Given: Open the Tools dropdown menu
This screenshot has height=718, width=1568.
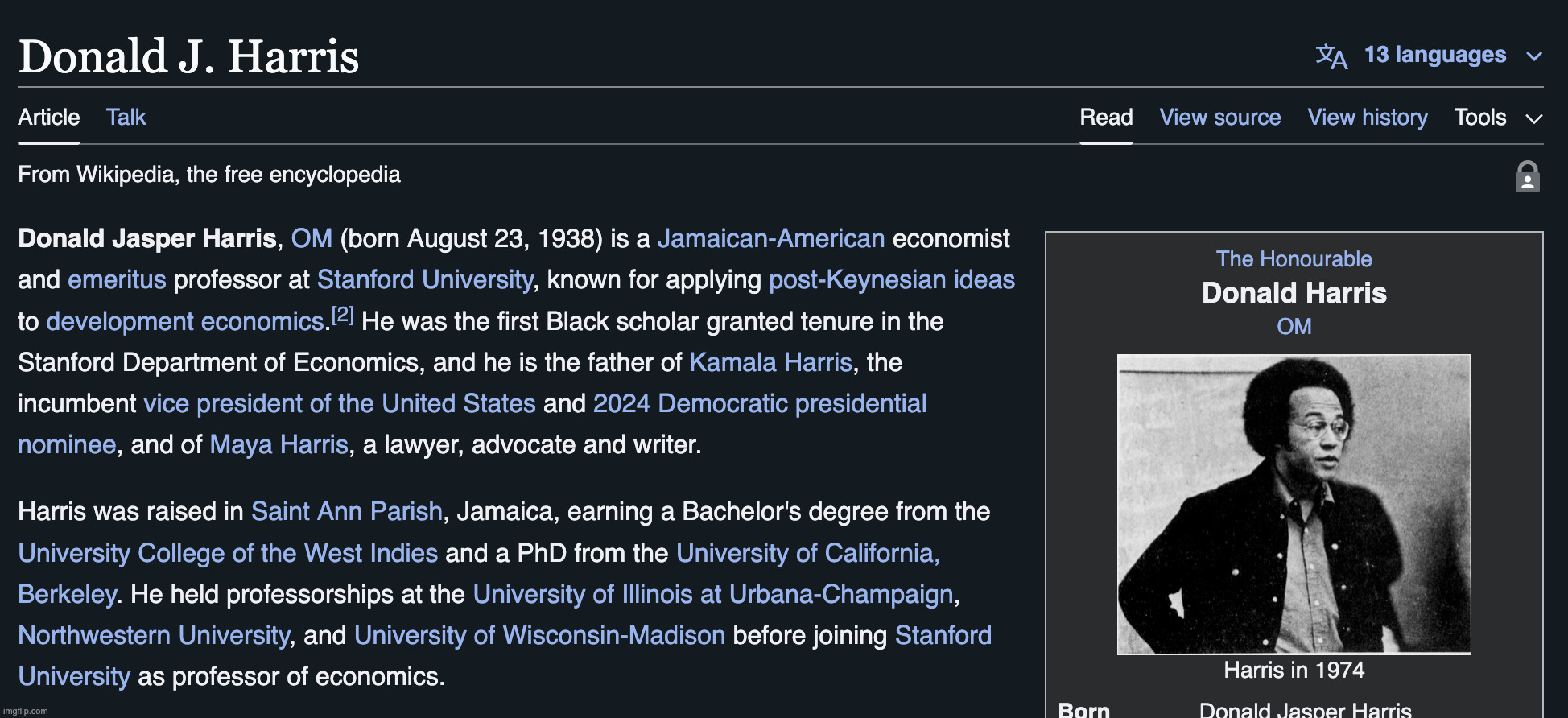Looking at the screenshot, I should click(x=1497, y=118).
